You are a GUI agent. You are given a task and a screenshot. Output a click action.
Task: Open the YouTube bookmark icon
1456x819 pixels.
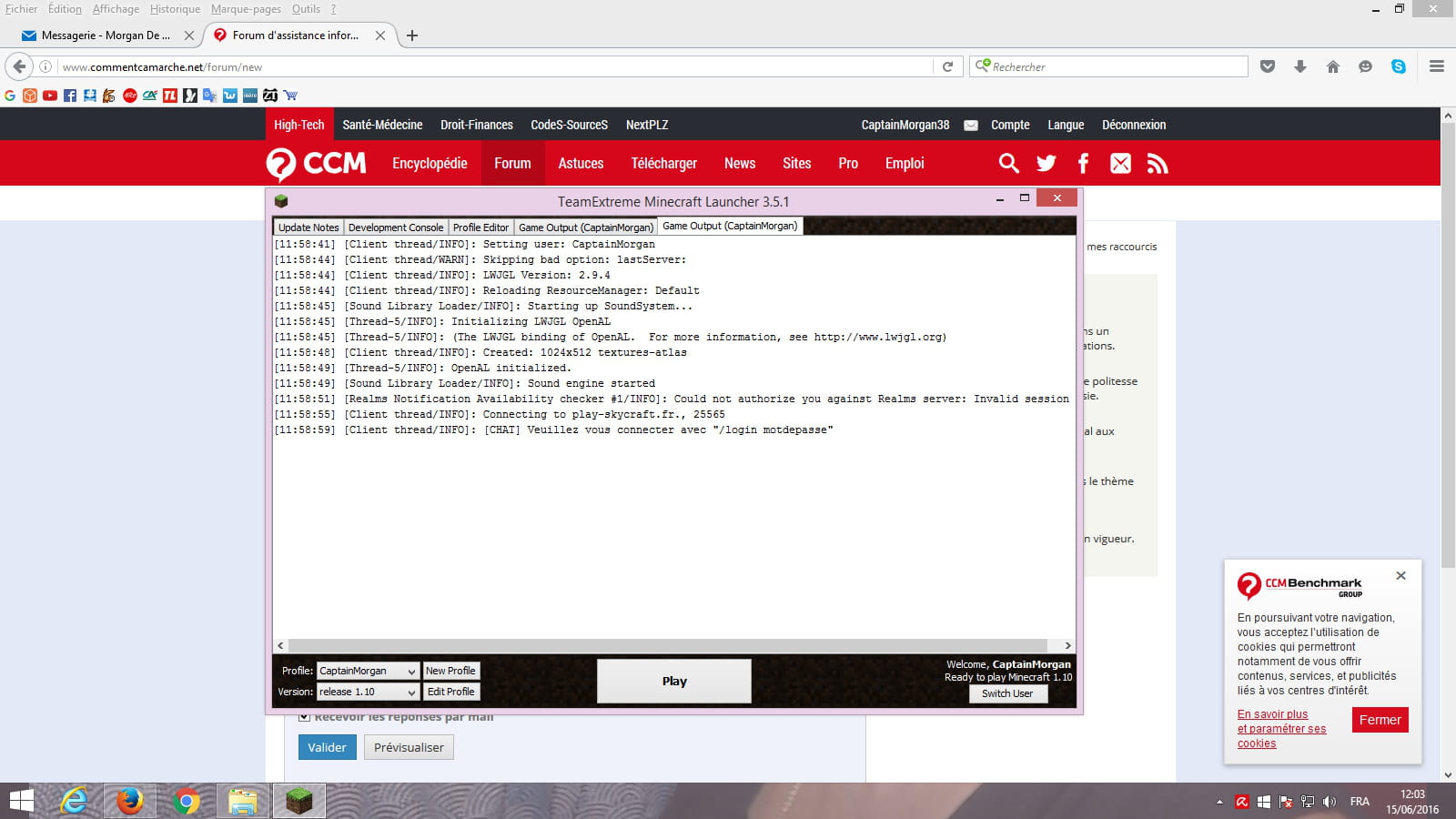50,96
